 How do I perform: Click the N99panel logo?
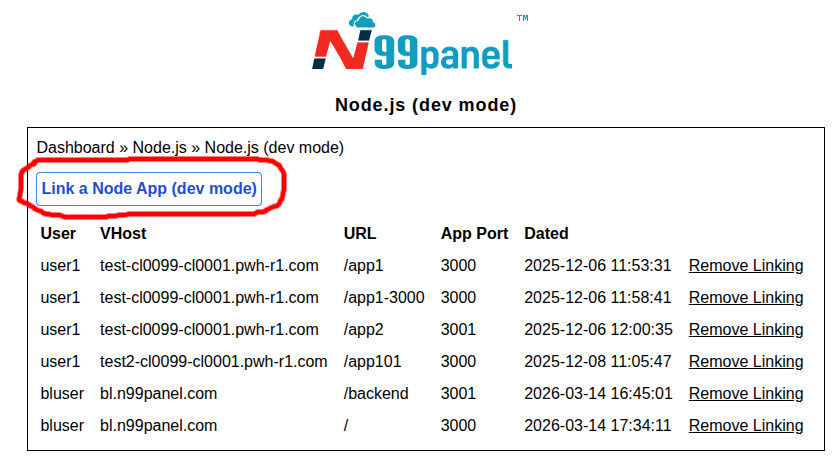(412, 46)
